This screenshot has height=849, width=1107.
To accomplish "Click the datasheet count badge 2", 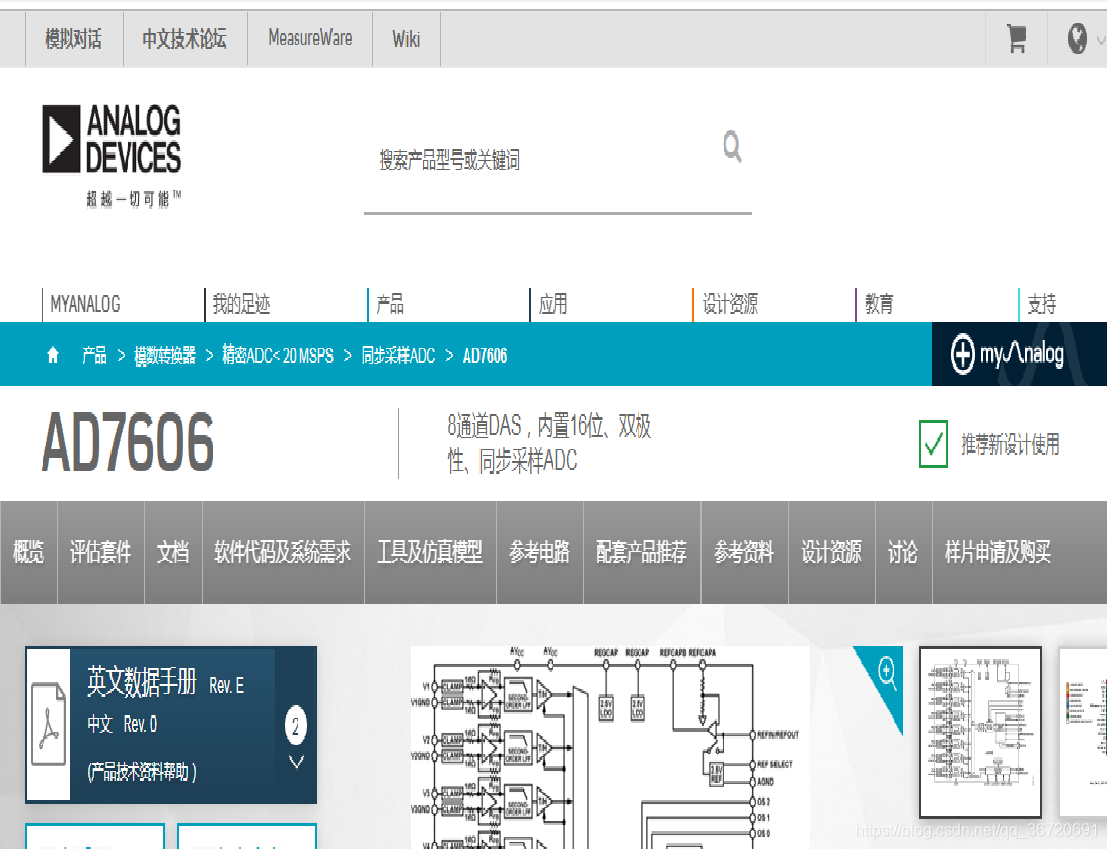I will (295, 725).
